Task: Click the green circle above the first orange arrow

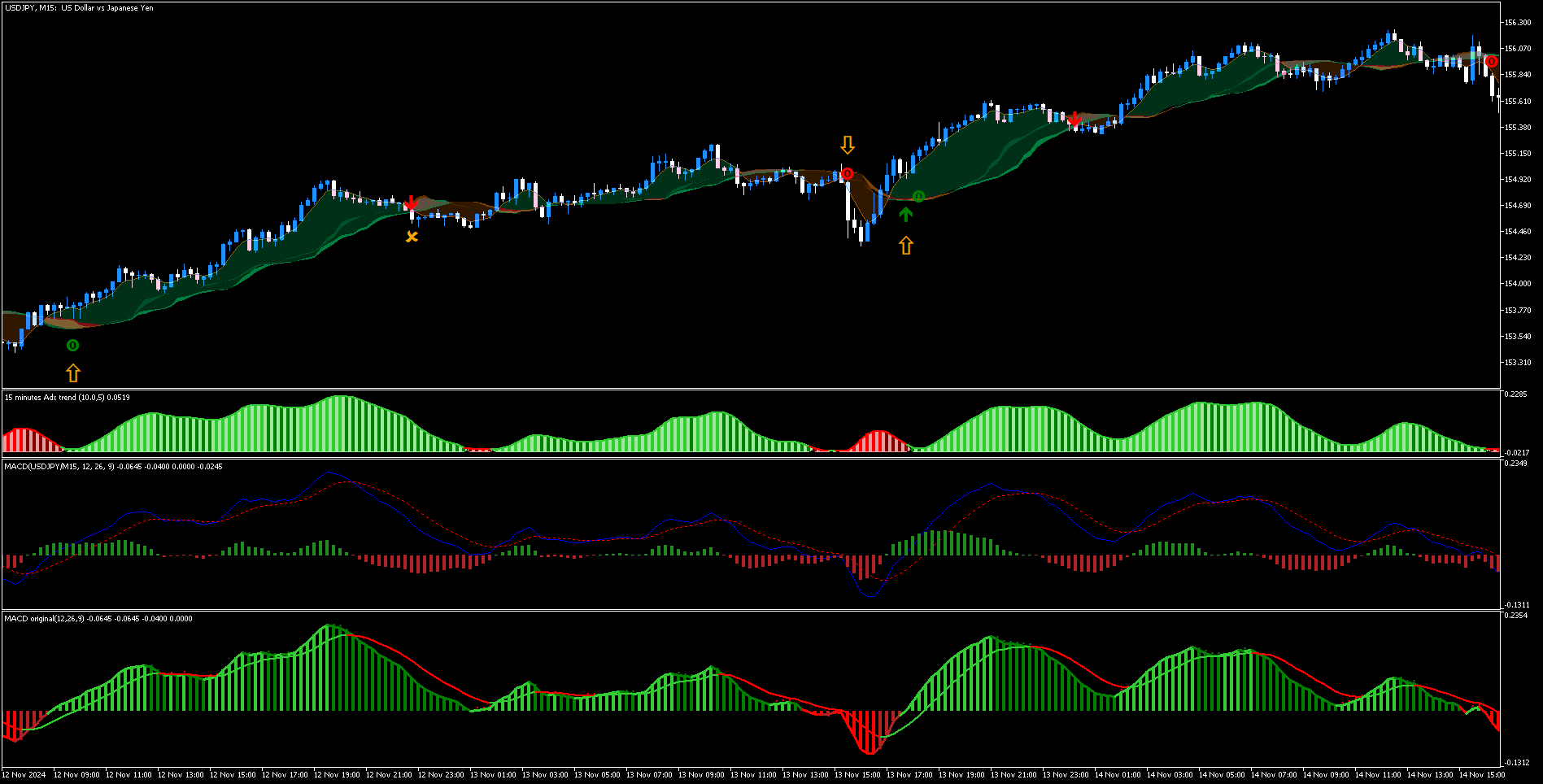Action: pos(72,346)
